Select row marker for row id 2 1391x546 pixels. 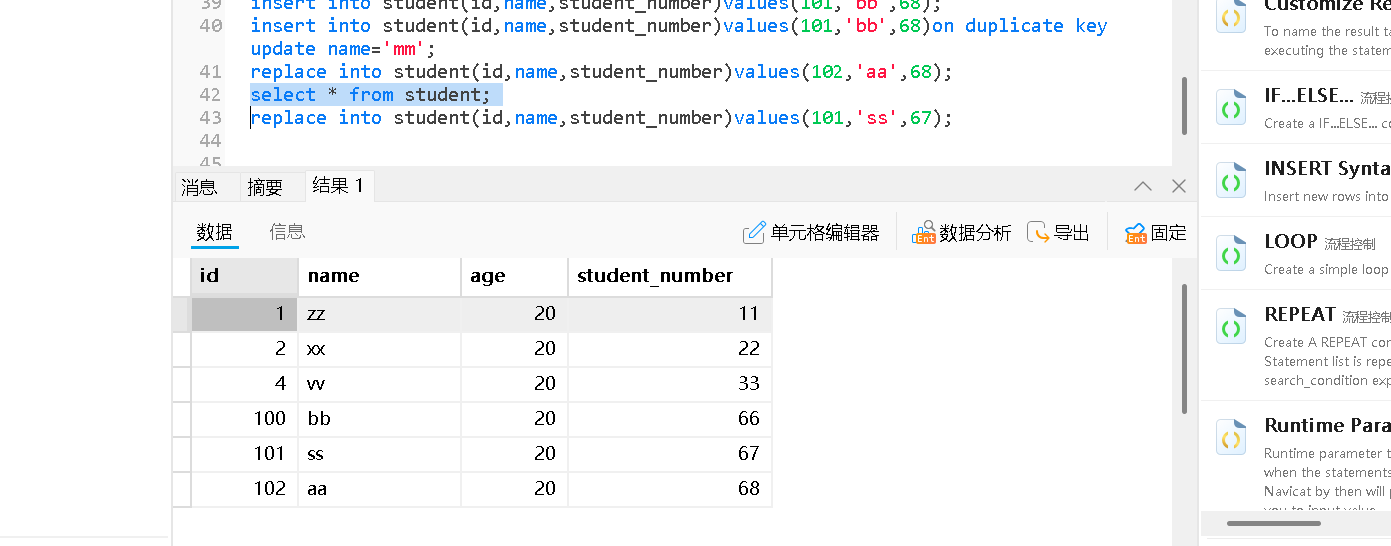(181, 349)
